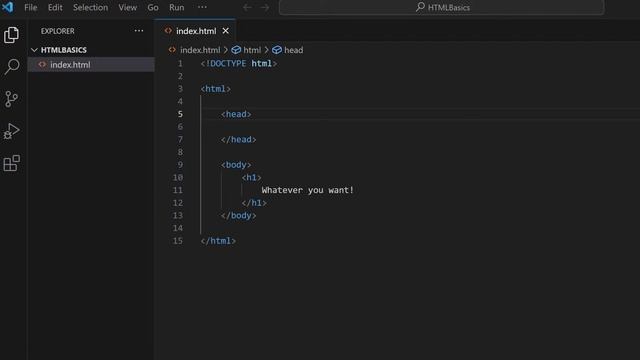Close the index.html editor tab
Screen dimensions: 640x360
[226, 31]
